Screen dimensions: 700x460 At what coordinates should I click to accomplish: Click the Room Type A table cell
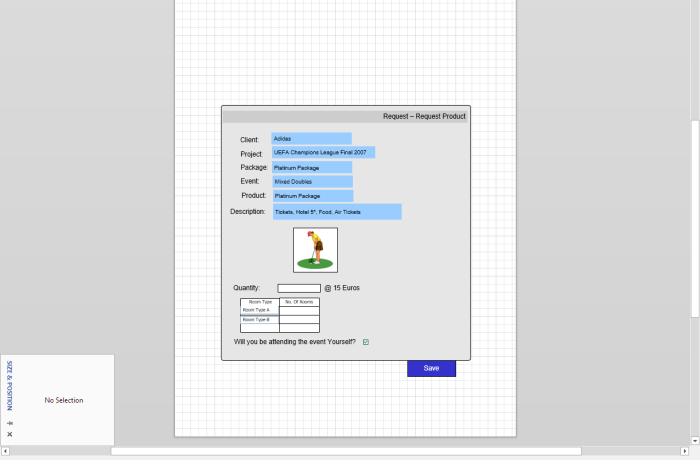point(259,310)
